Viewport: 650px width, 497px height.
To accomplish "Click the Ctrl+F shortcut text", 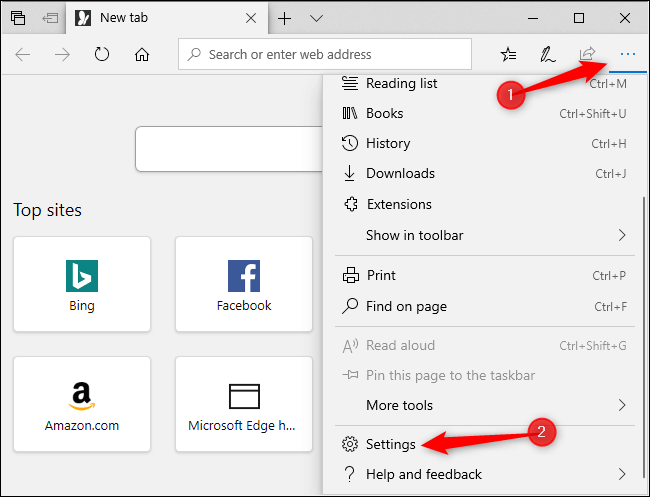I will (610, 307).
